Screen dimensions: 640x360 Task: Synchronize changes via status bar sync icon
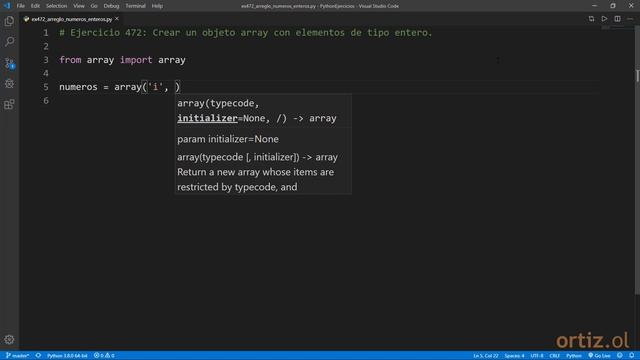[x=38, y=356]
